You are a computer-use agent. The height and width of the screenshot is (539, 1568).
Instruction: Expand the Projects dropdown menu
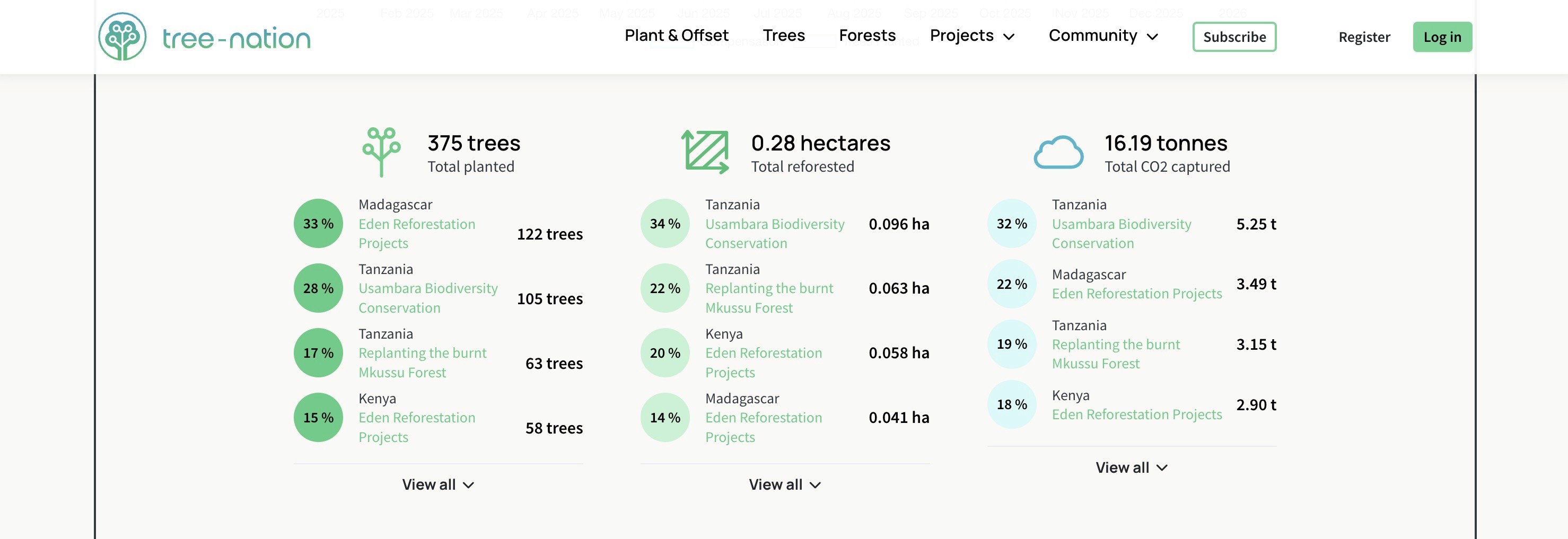coord(972,36)
